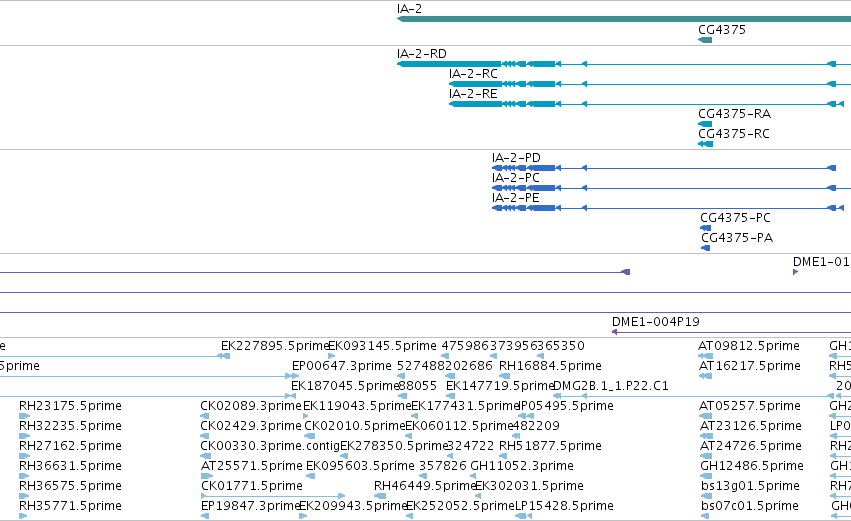
Task: Open the CK01771.5prime EST label
Action: [252, 486]
